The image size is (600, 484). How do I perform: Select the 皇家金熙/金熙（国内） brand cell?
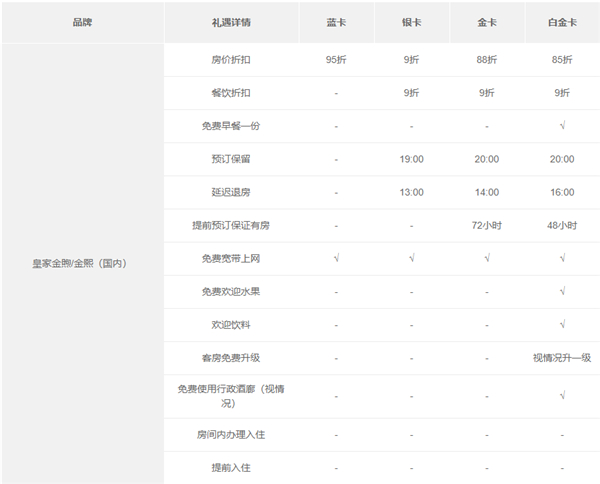(x=82, y=264)
